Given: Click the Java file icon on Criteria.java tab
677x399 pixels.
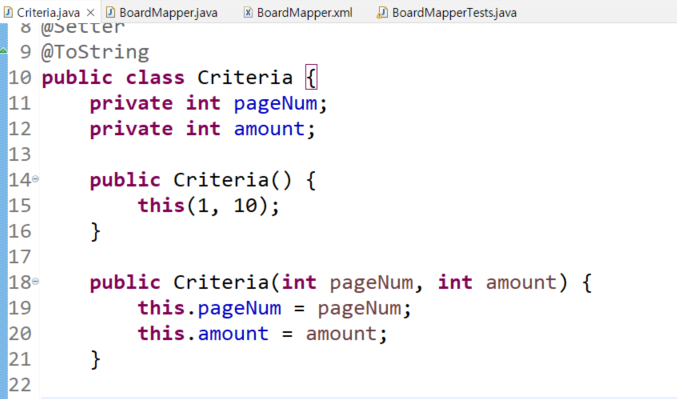Looking at the screenshot, I should (8, 12).
